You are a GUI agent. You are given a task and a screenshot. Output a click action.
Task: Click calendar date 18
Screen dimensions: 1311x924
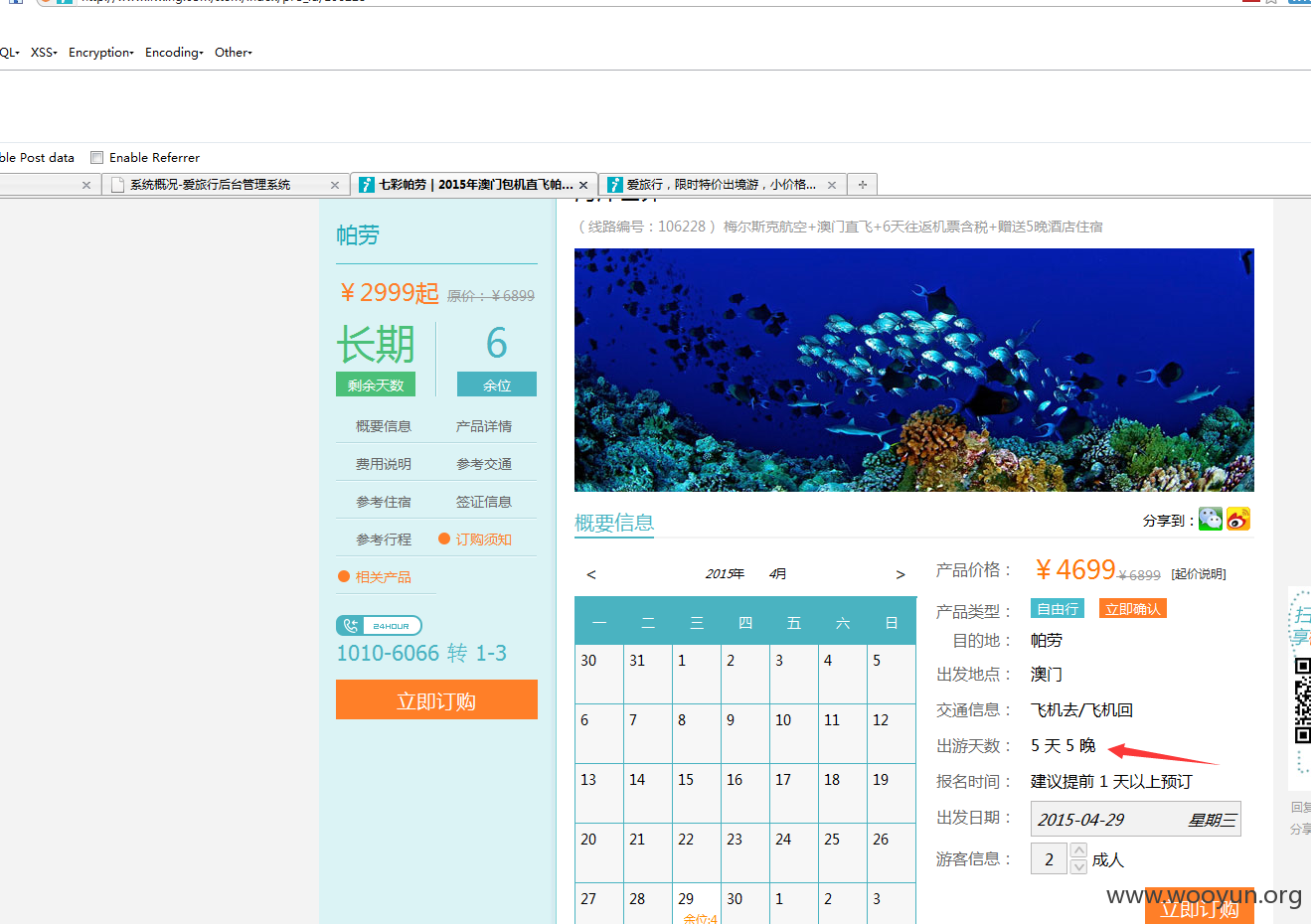(x=843, y=793)
